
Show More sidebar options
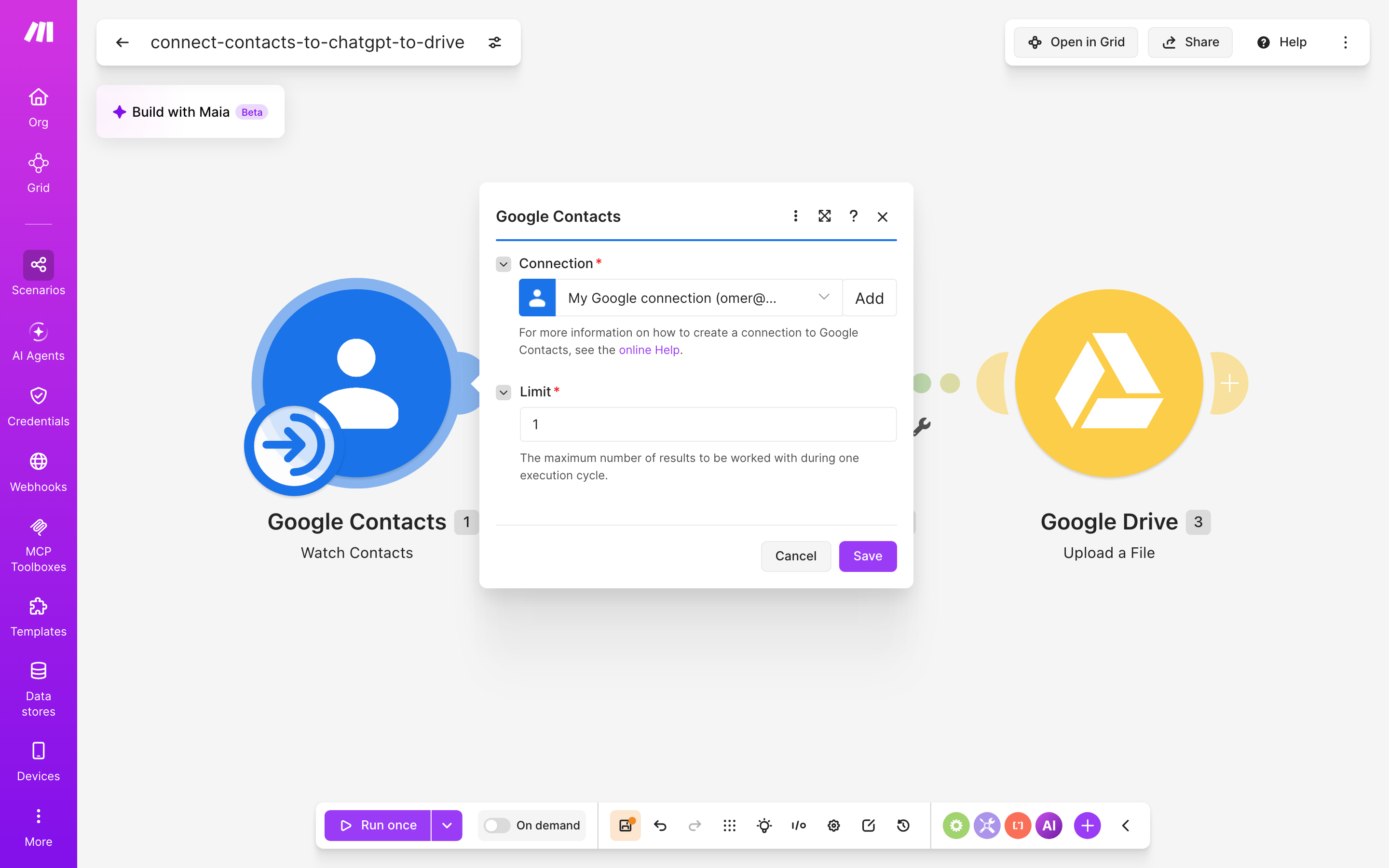(x=39, y=828)
